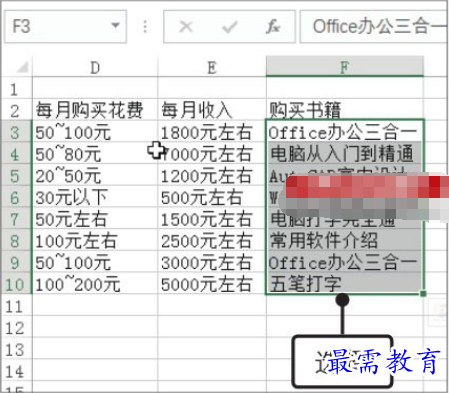
Task: Click the formula bar text Office办公三合一
Action: pos(380,26)
